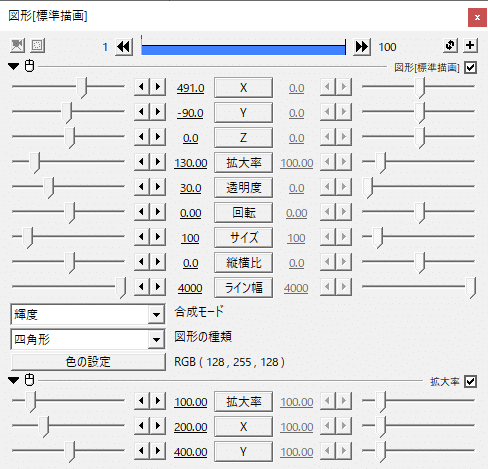
Task: Jump to object end with fast-forward button
Action: tap(362, 47)
